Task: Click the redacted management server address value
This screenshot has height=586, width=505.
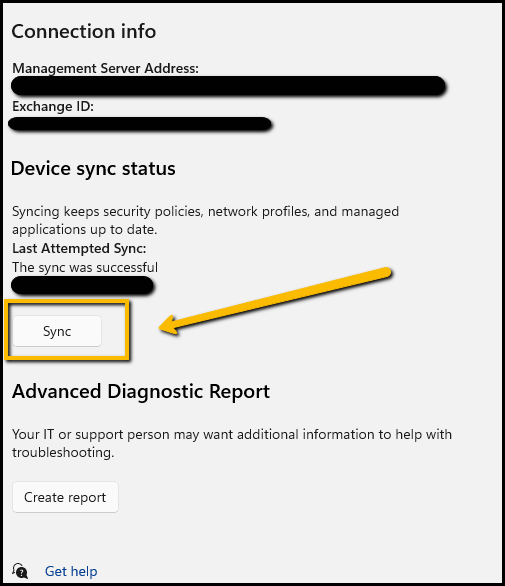Action: point(228,86)
